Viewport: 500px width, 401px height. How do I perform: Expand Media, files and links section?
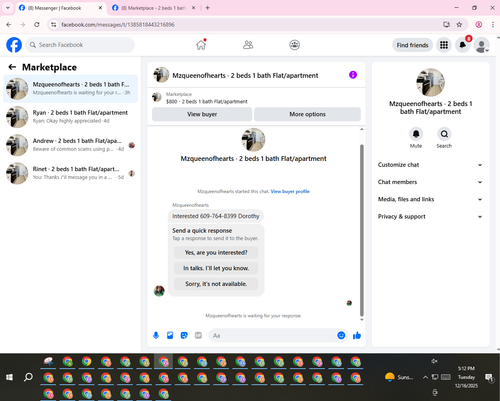[430, 199]
